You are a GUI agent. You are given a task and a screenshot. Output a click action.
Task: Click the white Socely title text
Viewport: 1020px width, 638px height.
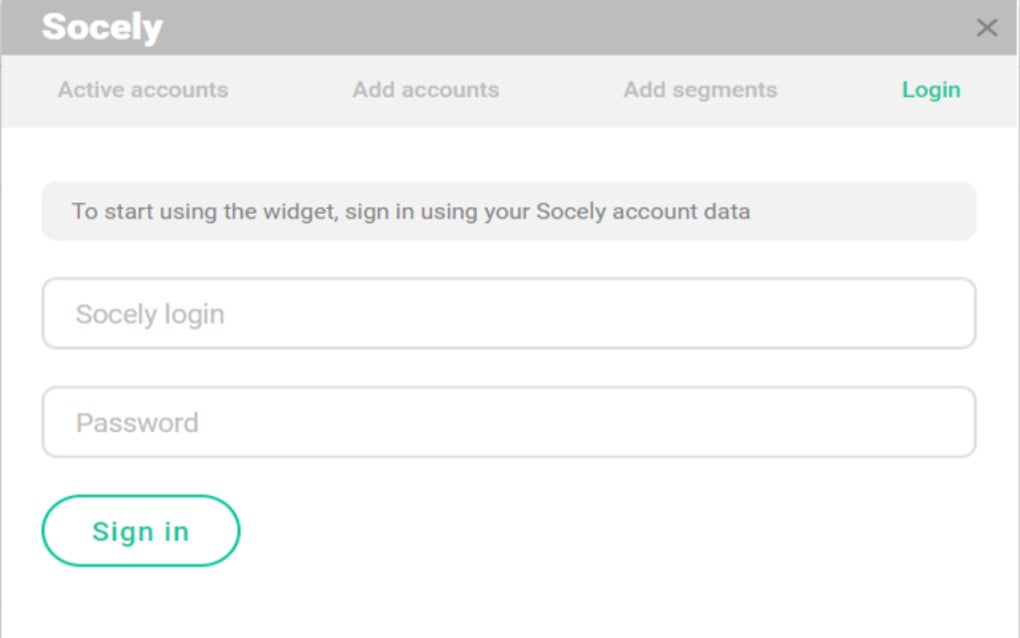pyautogui.click(x=102, y=27)
